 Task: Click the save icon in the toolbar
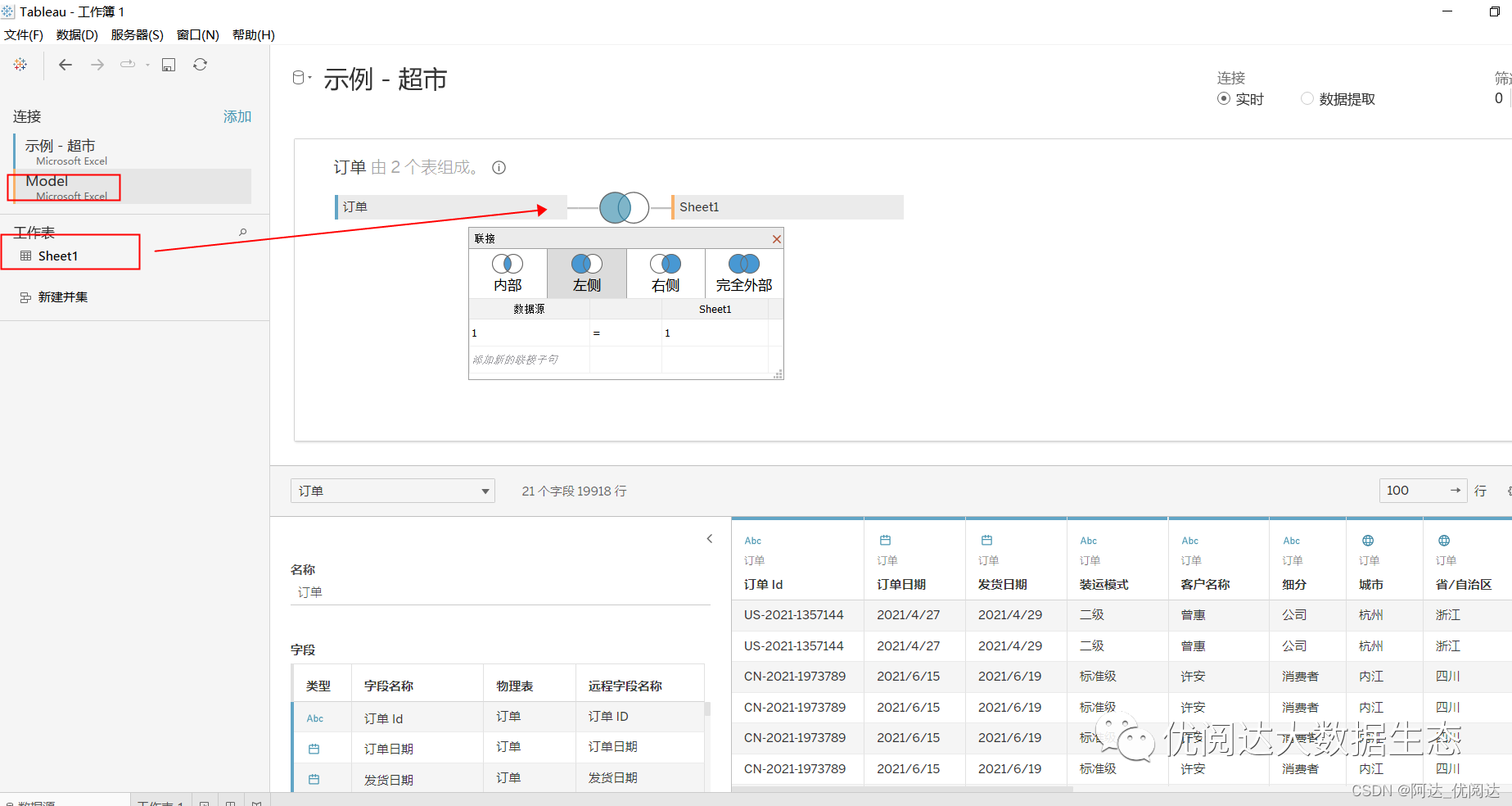tap(169, 65)
